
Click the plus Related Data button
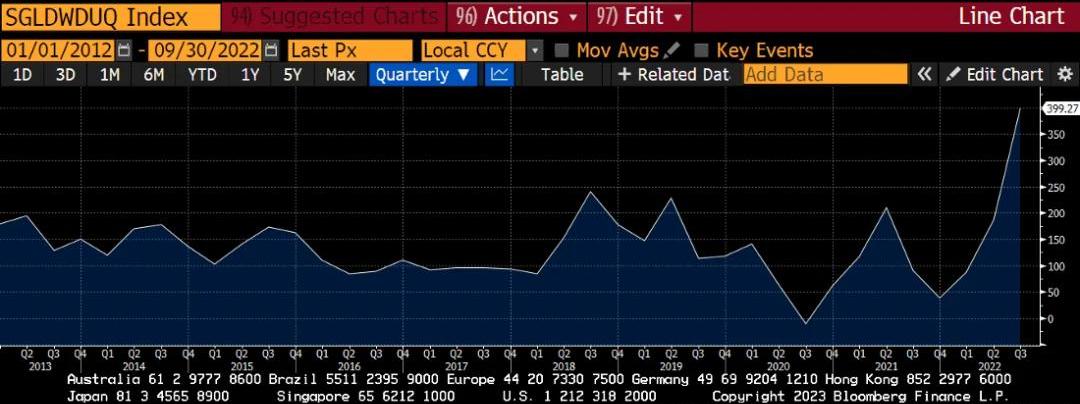click(x=672, y=74)
